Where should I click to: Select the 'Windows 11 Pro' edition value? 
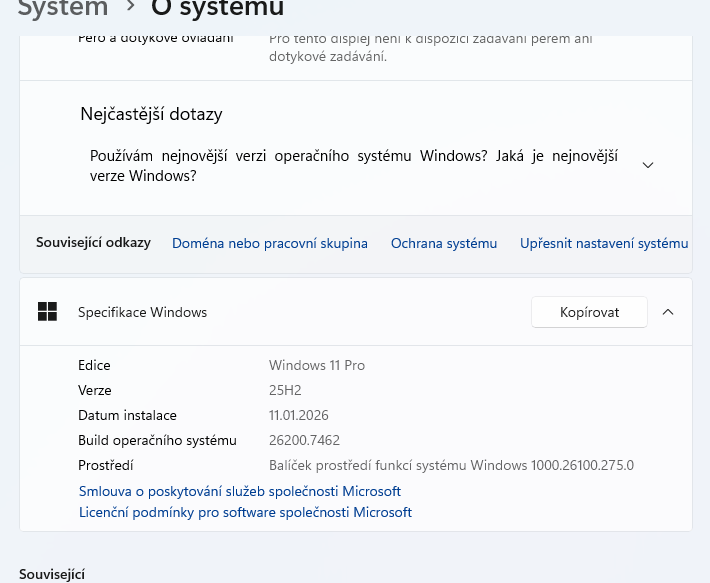pyautogui.click(x=317, y=365)
